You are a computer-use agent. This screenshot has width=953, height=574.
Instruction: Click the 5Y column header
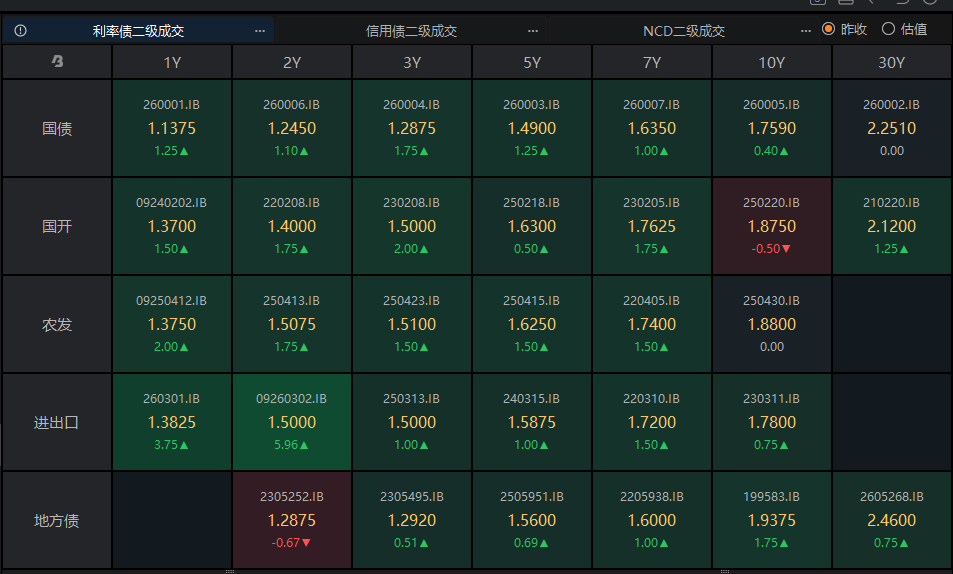tap(532, 62)
